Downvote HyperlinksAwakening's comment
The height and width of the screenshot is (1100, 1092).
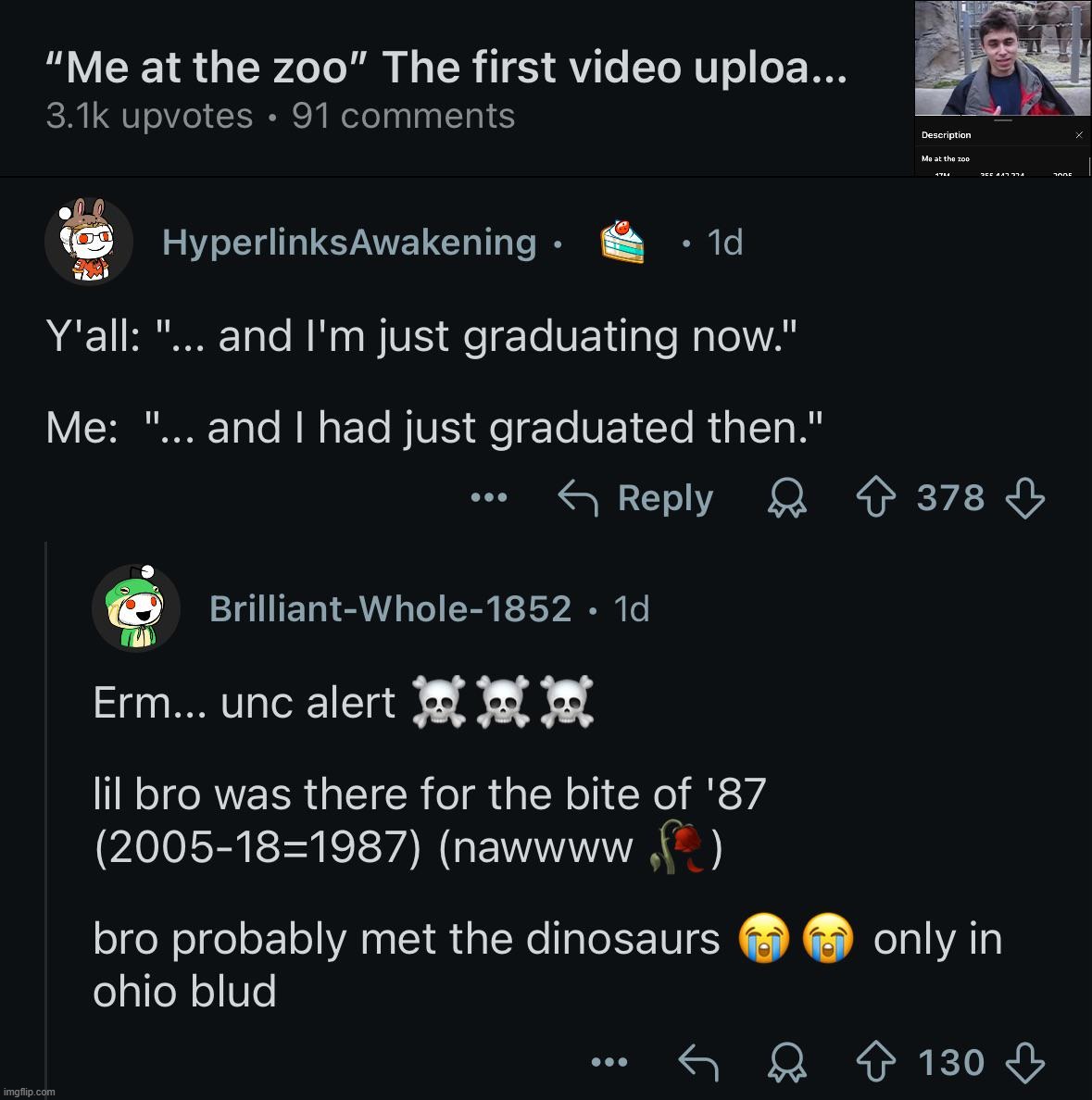[1024, 499]
